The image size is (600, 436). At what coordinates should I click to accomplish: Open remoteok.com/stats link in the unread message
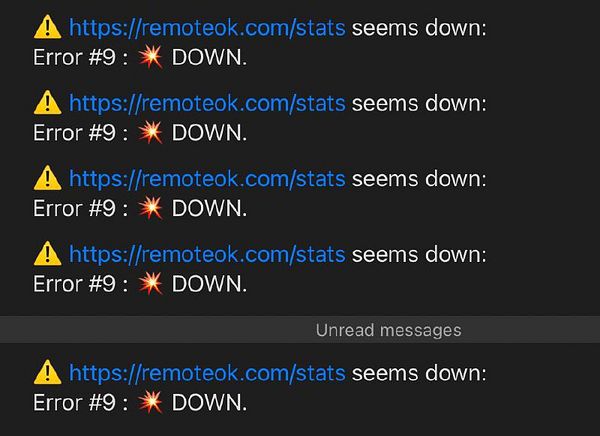tap(207, 374)
